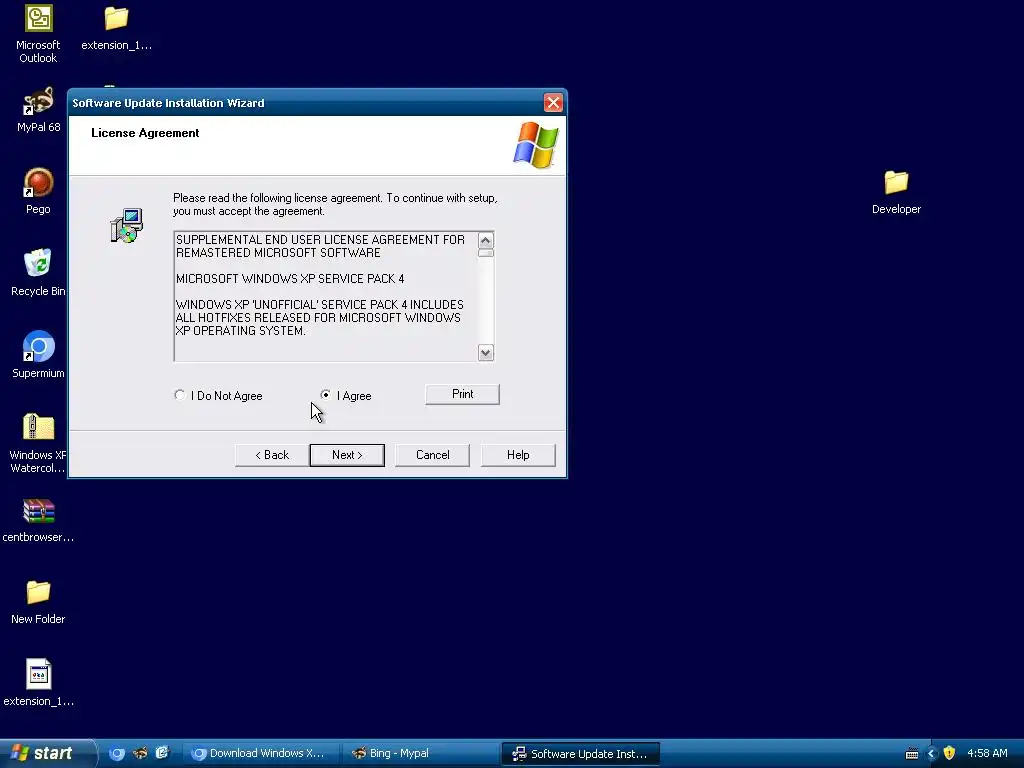Click the setup computer icon in wizard

coord(126,226)
